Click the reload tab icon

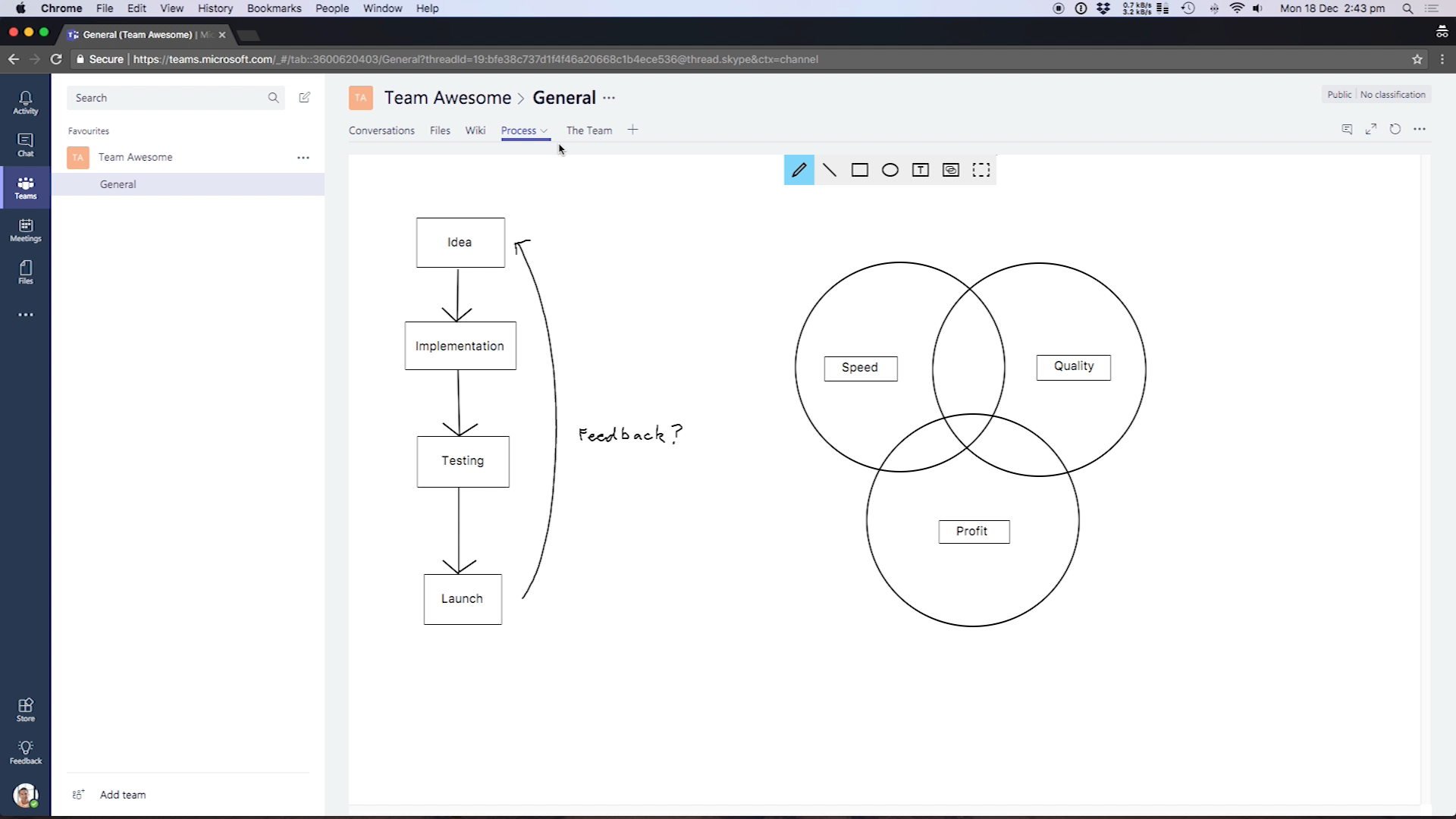pos(1395,129)
